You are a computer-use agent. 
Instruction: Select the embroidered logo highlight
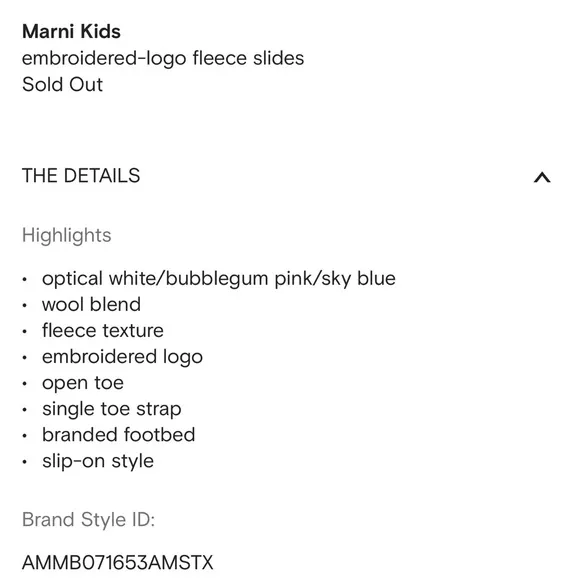[x=122, y=357]
